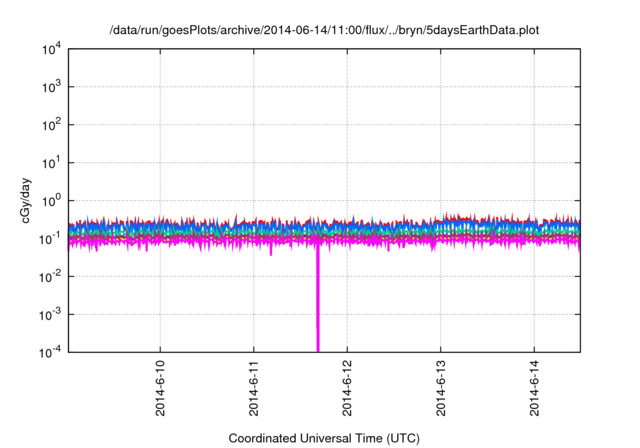Click the 10^0 y-axis tick label
This screenshot has height=448, width=640.
(x=52, y=200)
